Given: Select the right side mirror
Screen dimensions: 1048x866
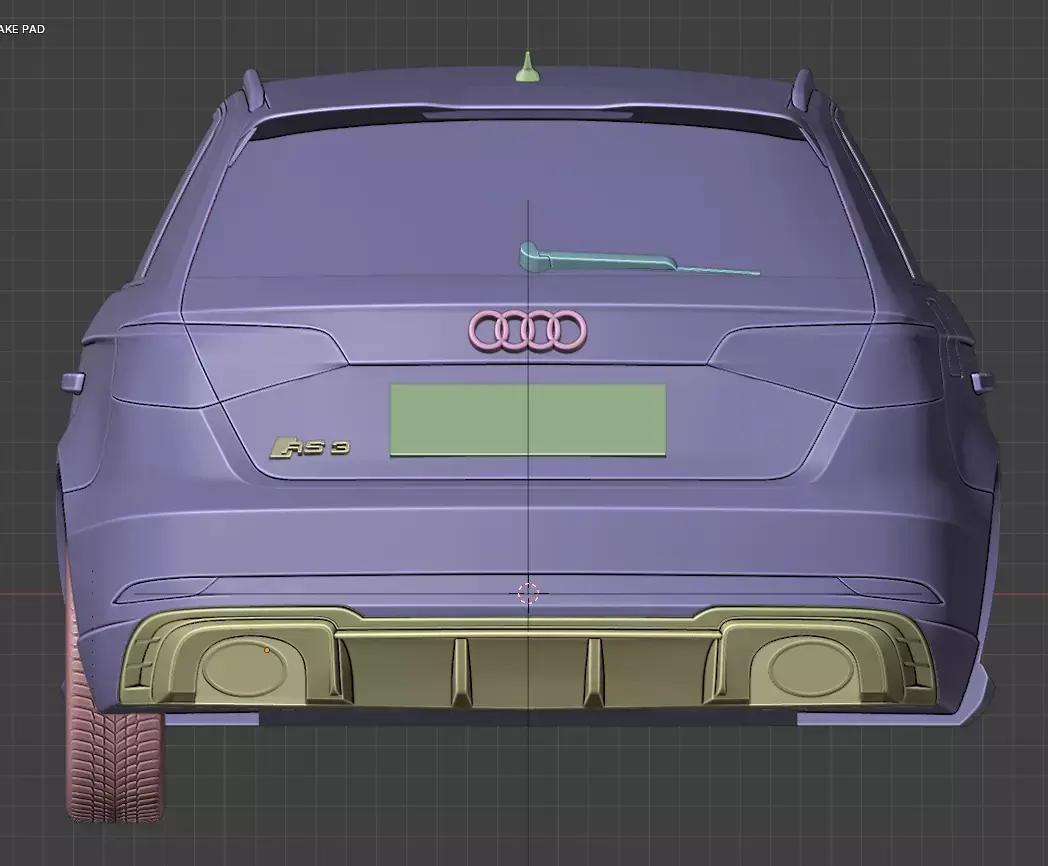Looking at the screenshot, I should click(x=982, y=383).
